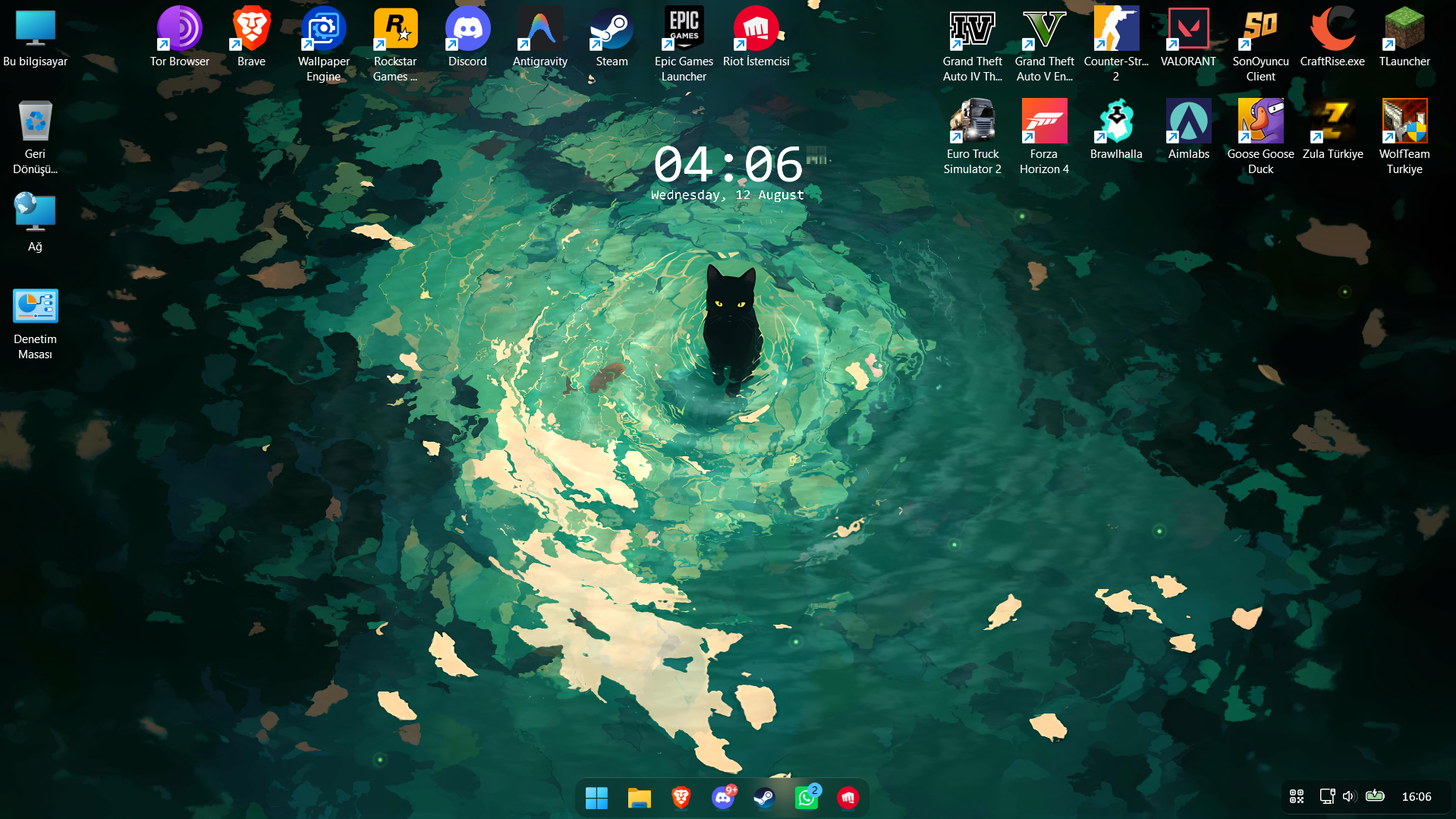The width and height of the screenshot is (1456, 819).
Task: Open Brave browser from the taskbar
Action: point(681,798)
